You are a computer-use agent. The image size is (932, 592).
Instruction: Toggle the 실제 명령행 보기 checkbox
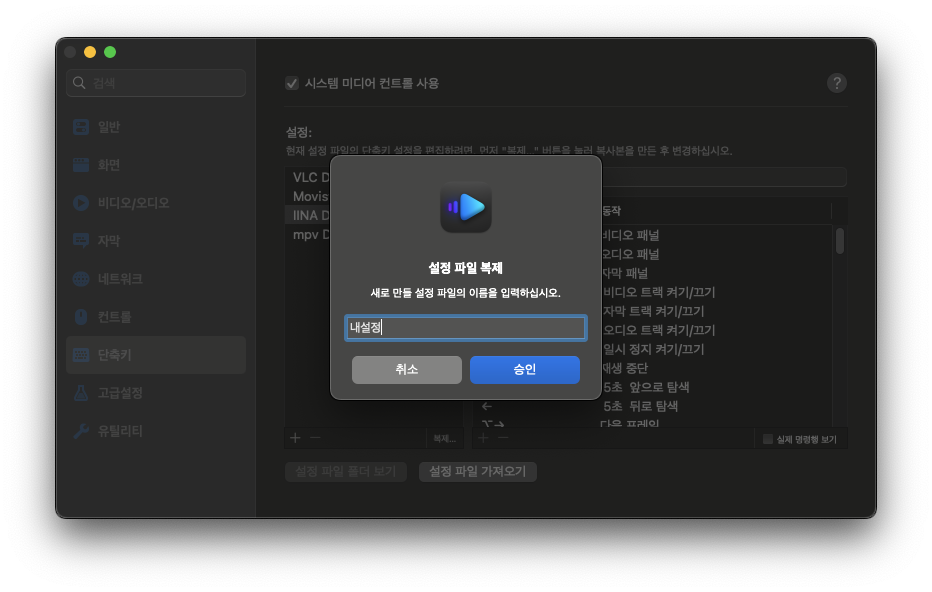coord(767,439)
